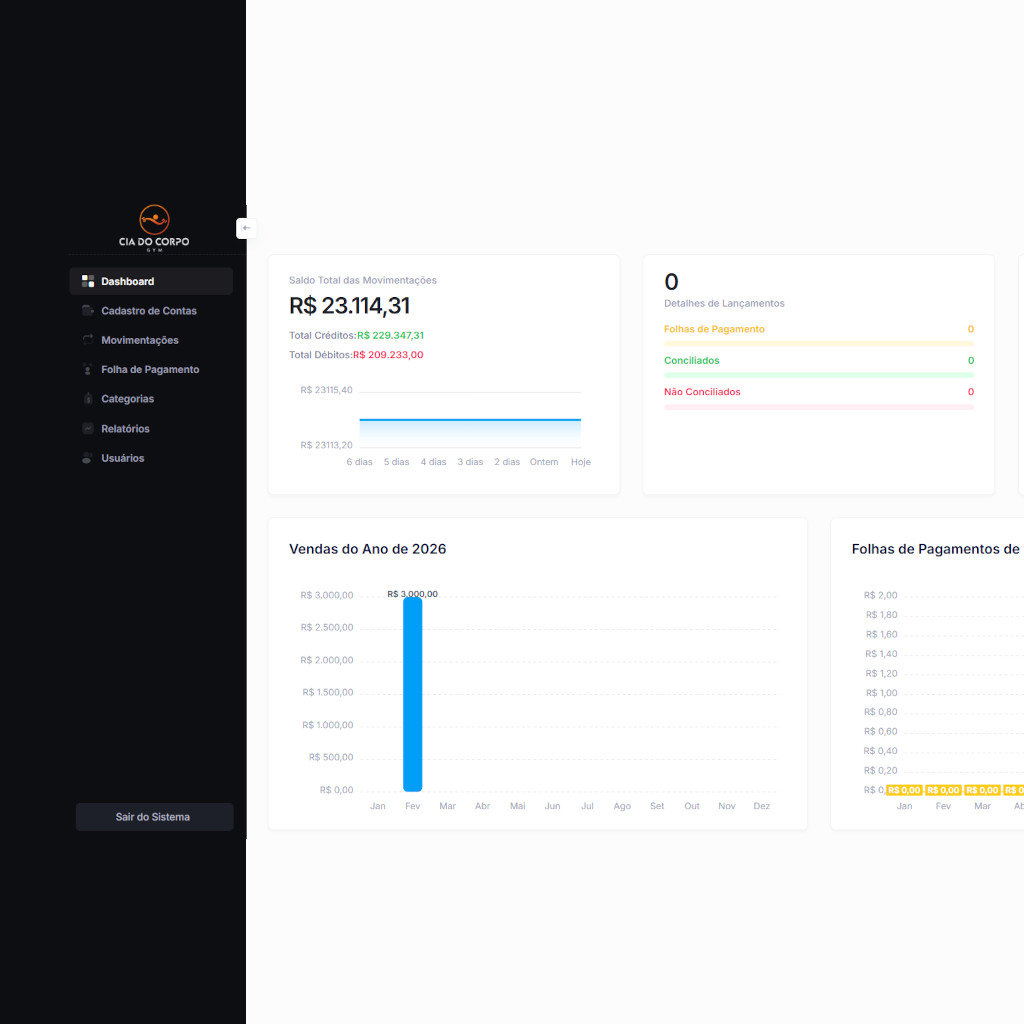Select the Folhas de Pagamento label
The height and width of the screenshot is (1024, 1024).
pyautogui.click(x=714, y=329)
